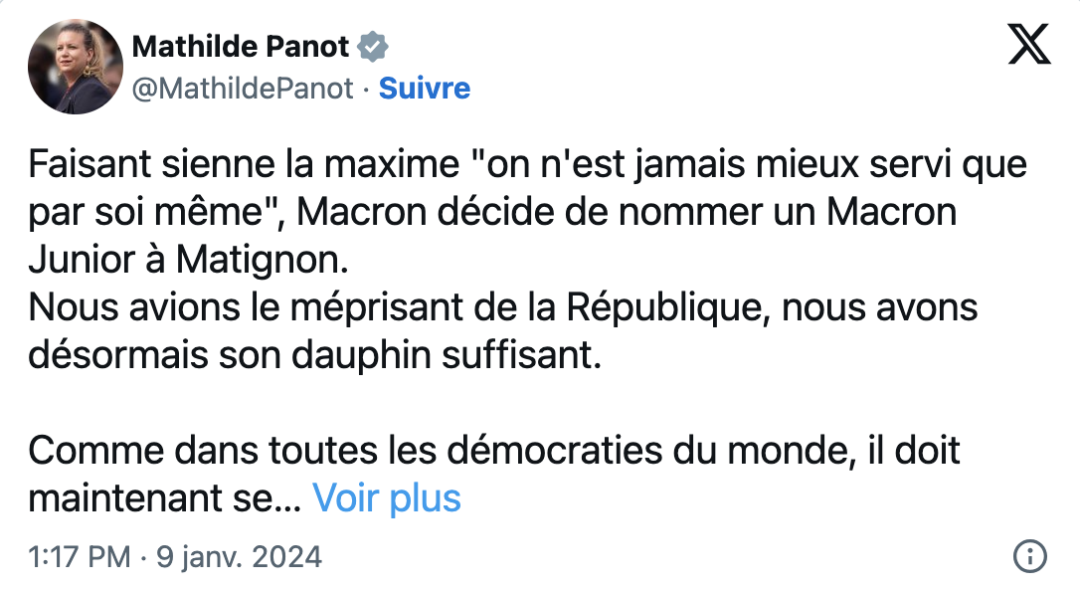Click the display name Mathilde Panot

pyautogui.click(x=241, y=46)
